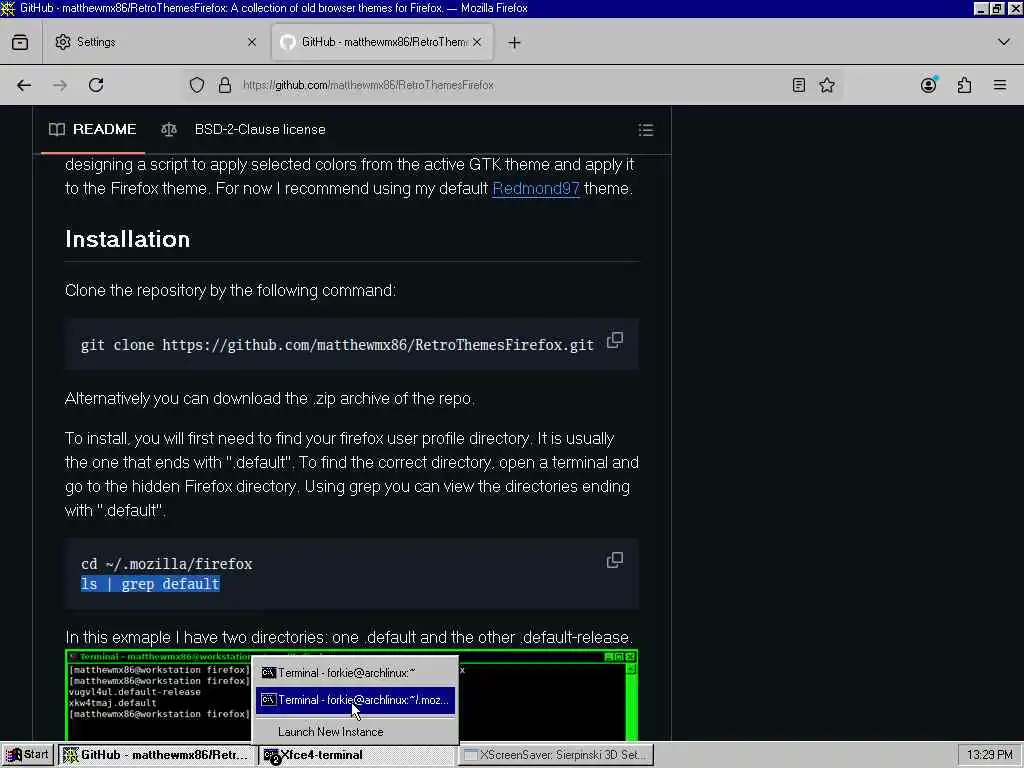Open the README outline list icon
The width and height of the screenshot is (1024, 768).
(646, 130)
